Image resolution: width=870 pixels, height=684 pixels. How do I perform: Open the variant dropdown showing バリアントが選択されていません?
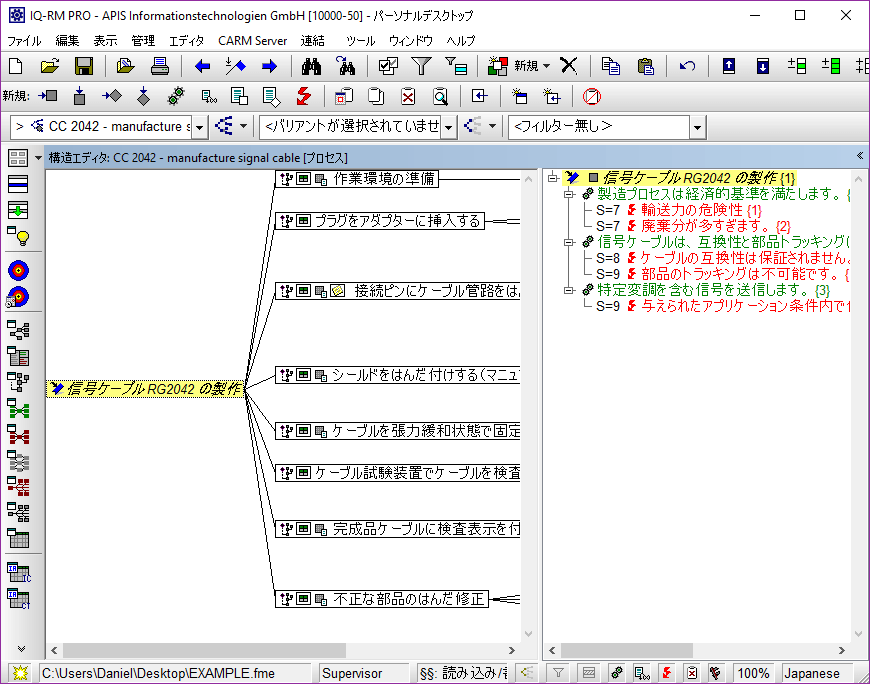448,127
